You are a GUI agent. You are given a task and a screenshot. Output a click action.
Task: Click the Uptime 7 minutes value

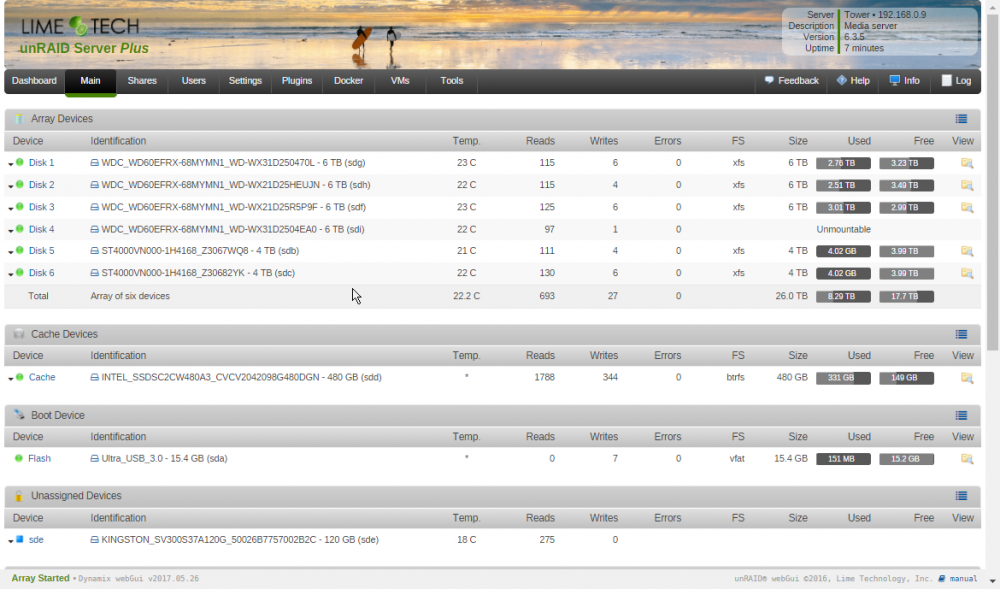pyautogui.click(x=864, y=48)
